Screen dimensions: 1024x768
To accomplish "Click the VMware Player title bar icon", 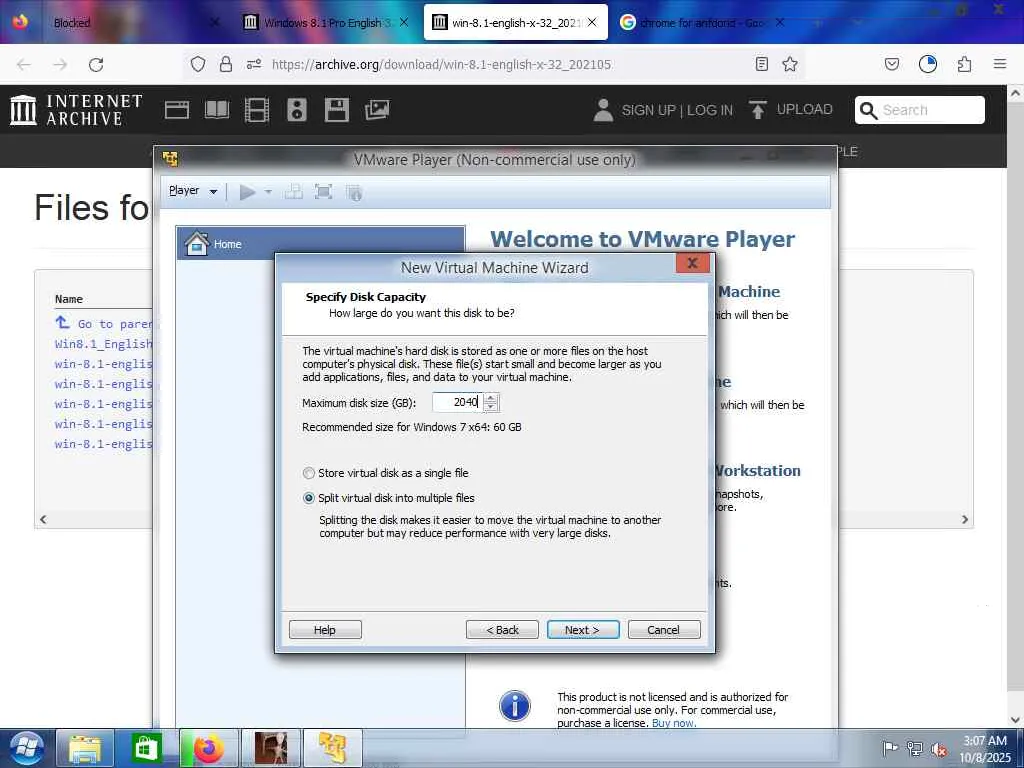I will point(170,159).
